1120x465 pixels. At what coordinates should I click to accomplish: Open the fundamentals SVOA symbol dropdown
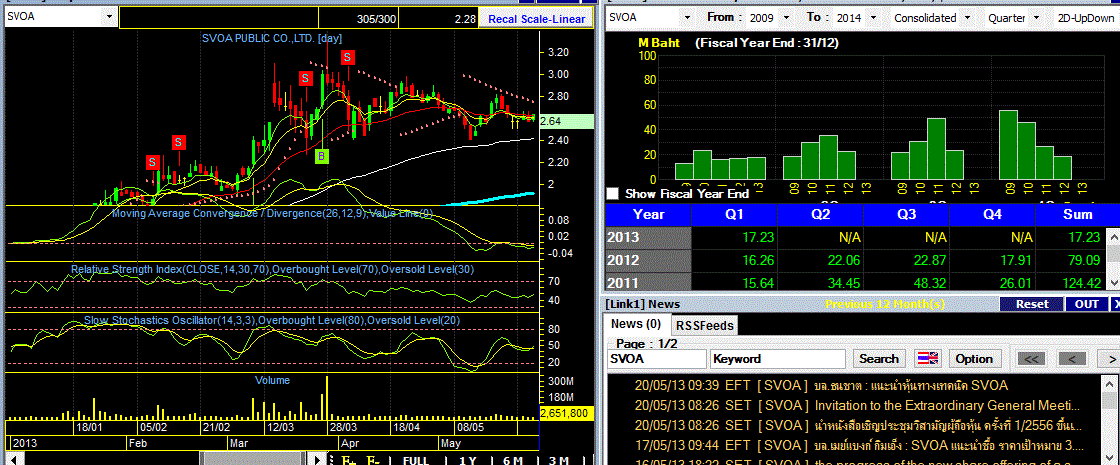(x=686, y=17)
